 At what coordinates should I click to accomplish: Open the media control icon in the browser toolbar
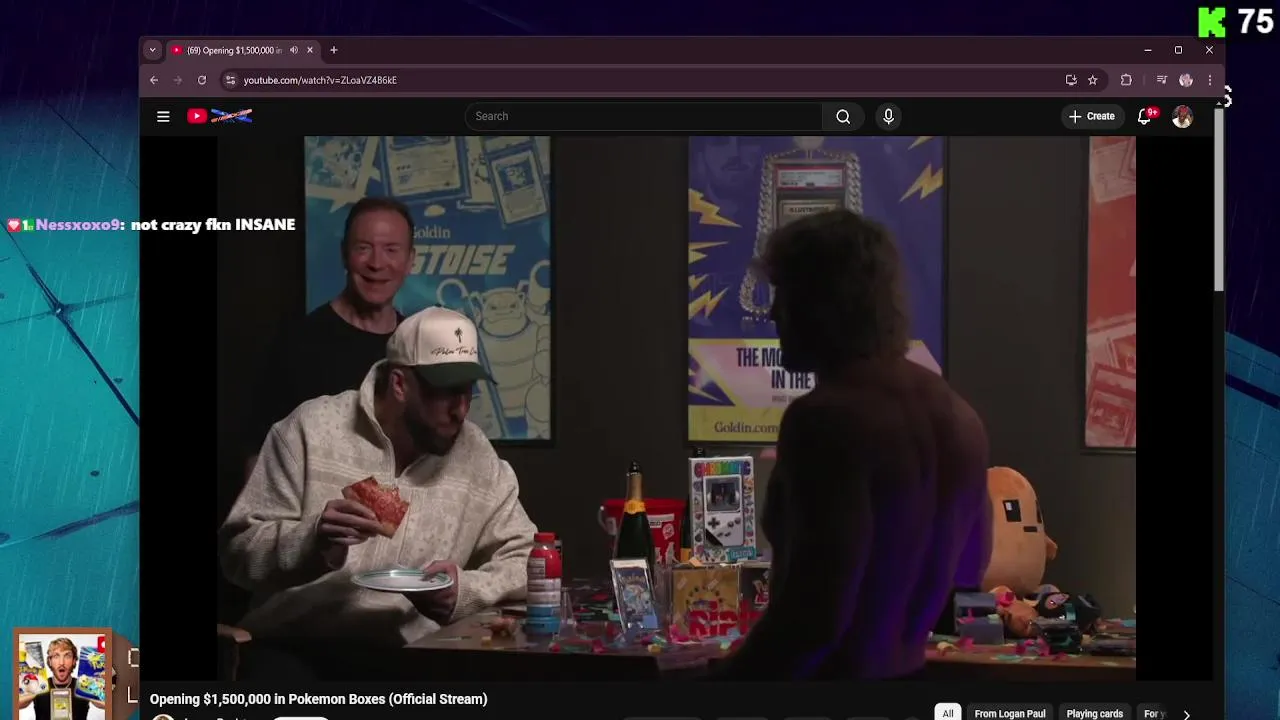coord(1162,80)
